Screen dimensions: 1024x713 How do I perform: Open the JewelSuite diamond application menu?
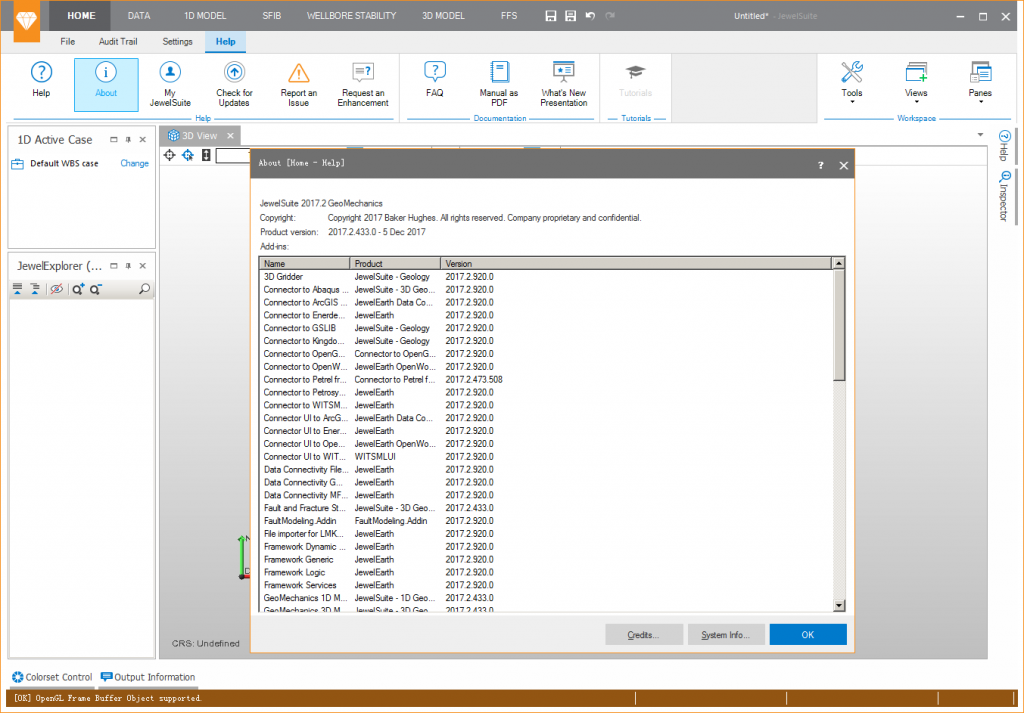pos(27,21)
